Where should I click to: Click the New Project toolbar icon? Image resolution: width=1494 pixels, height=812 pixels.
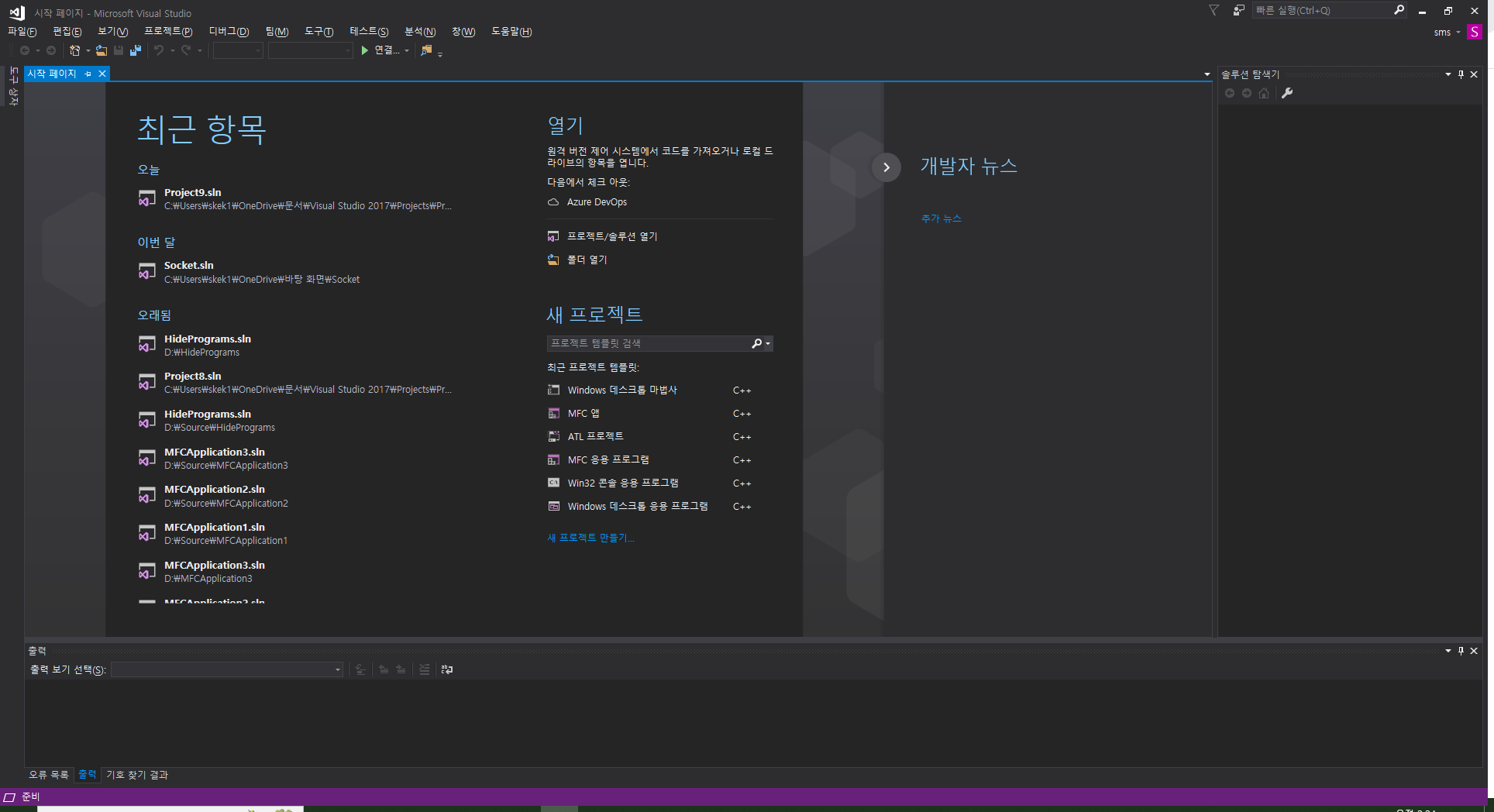[x=74, y=50]
